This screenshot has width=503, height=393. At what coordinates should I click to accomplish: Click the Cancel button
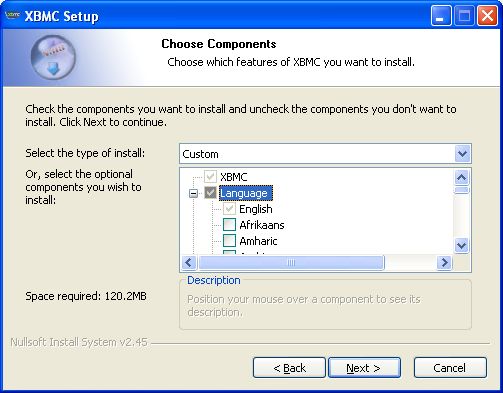[x=450, y=368]
